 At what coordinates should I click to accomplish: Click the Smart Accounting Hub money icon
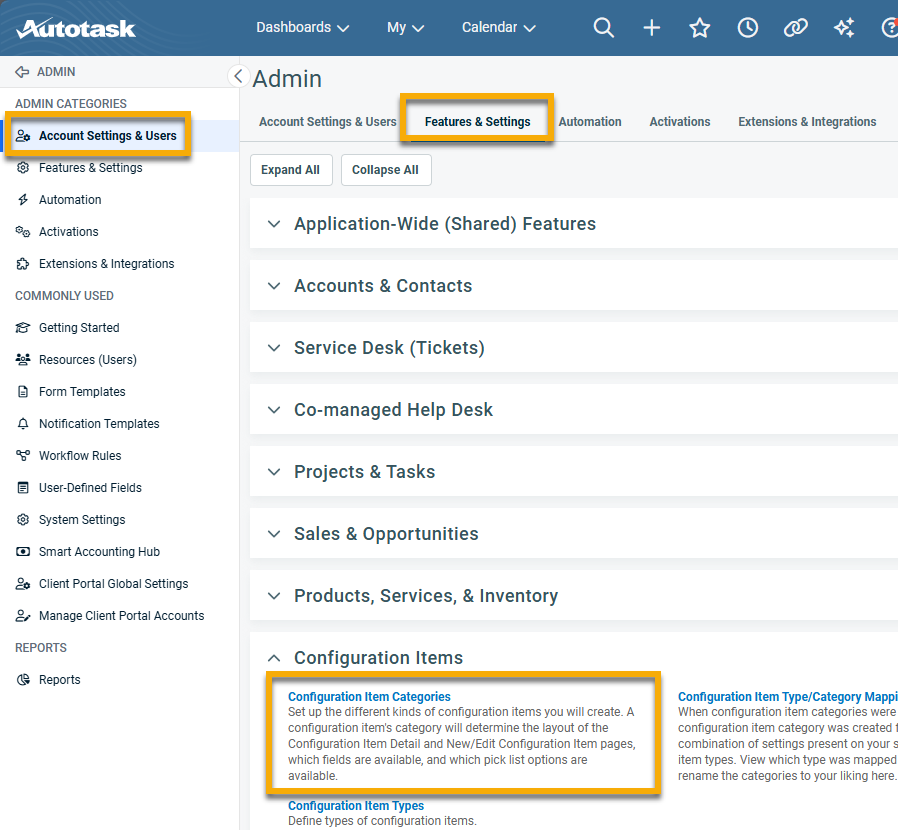(23, 552)
